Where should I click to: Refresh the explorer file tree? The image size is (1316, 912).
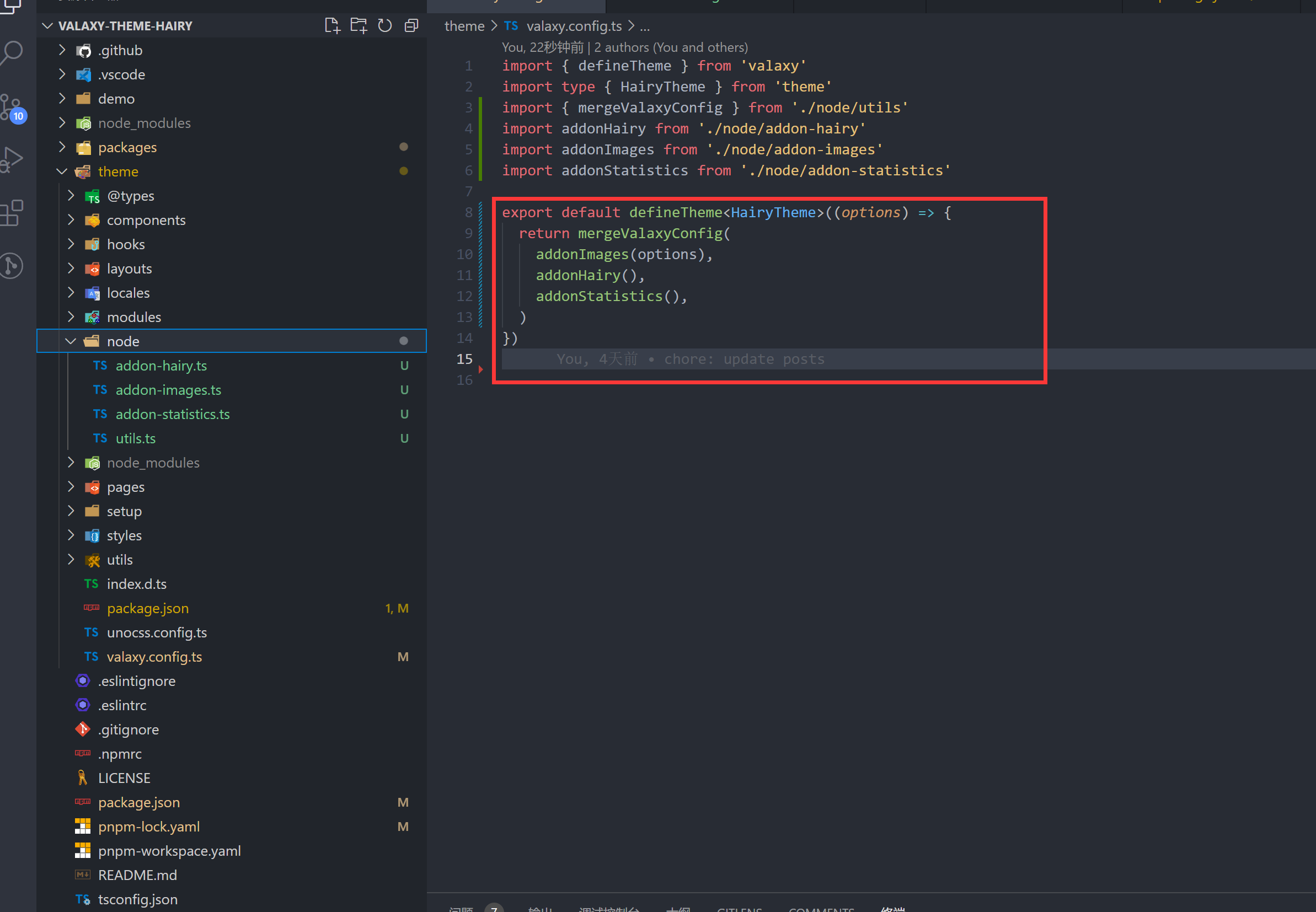(385, 26)
